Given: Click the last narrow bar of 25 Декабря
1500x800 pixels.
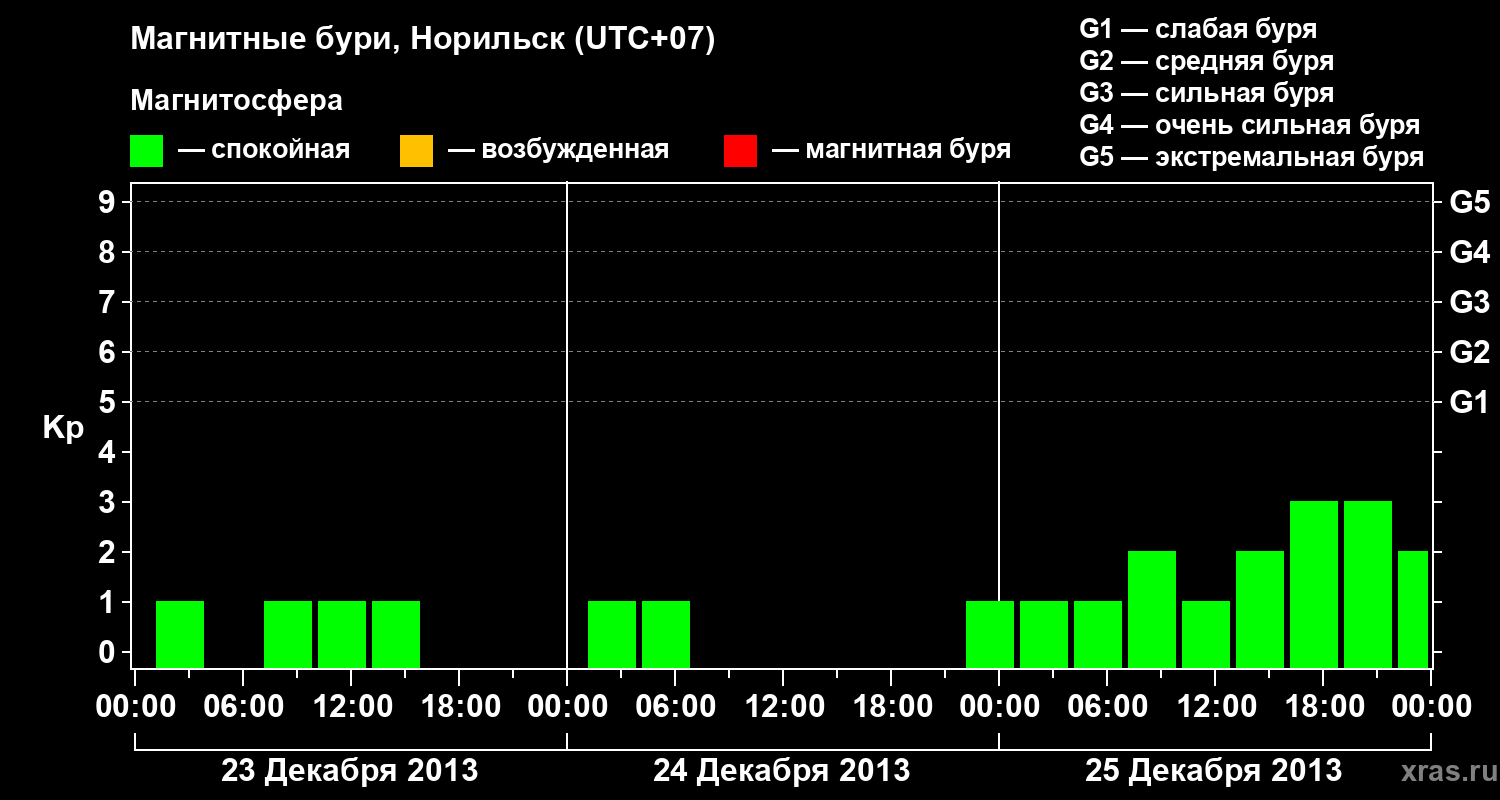Looking at the screenshot, I should 1413,609.
